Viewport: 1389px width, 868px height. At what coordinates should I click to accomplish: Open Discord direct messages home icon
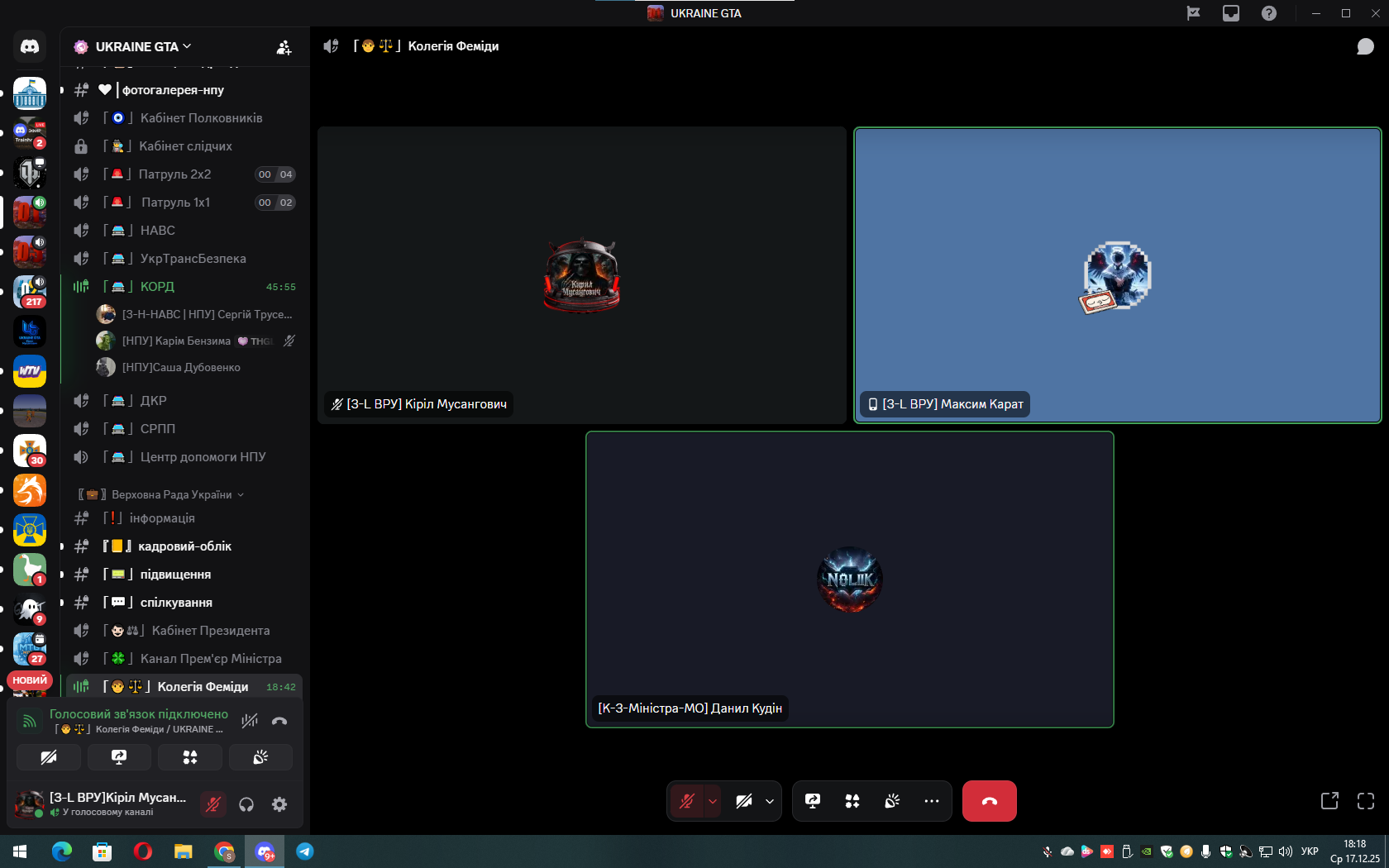[x=30, y=46]
